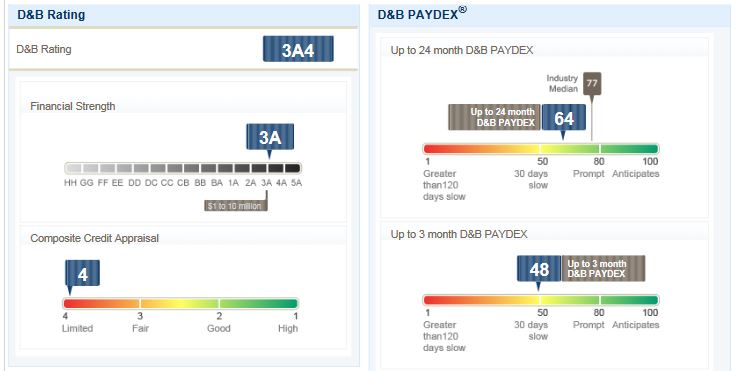Click the 'D&B Rating' row label beside 3A4
Image resolution: width=739 pixels, height=371 pixels.
click(x=44, y=49)
